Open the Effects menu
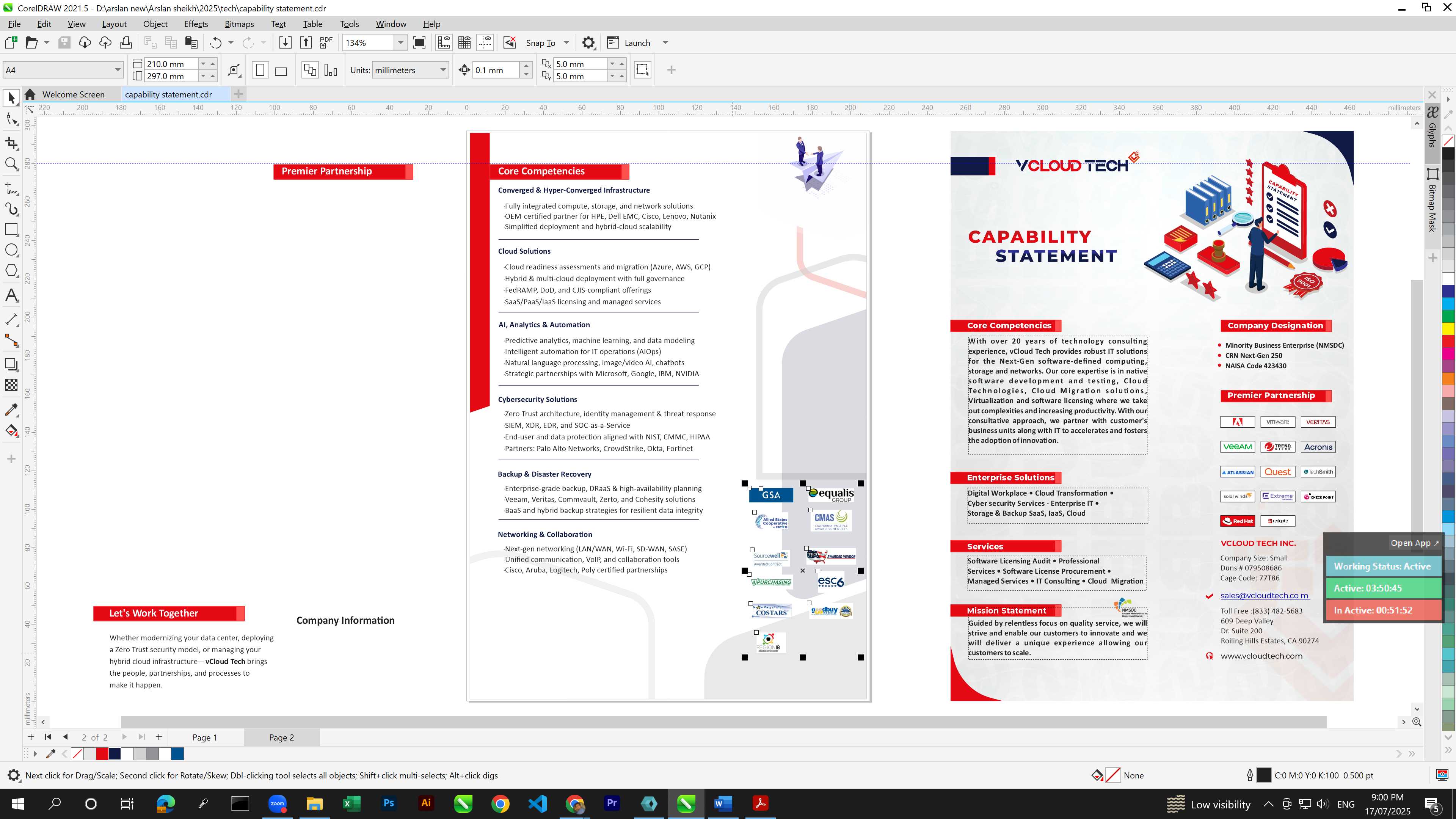Screen dimensions: 1456x819 (196, 24)
